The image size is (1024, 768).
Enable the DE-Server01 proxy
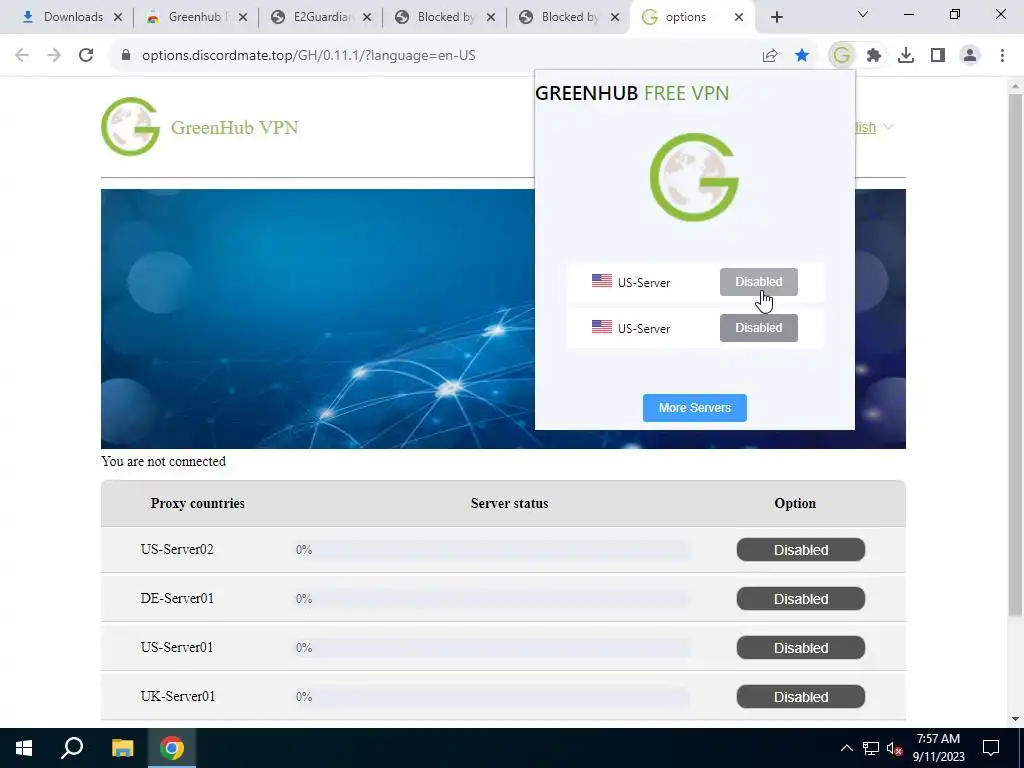801,599
